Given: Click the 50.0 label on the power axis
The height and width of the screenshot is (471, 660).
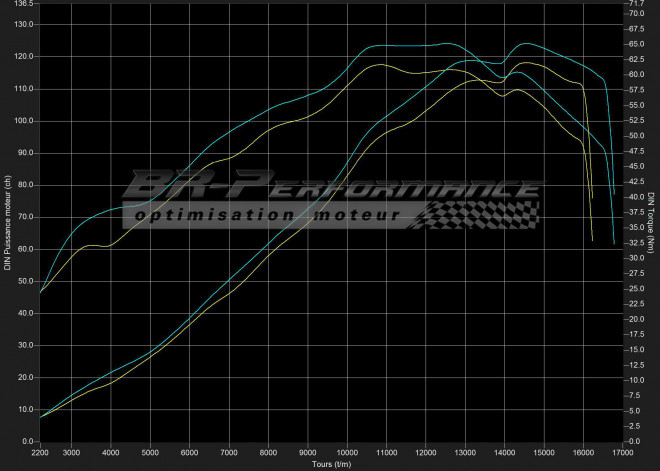Looking at the screenshot, I should coord(24,281).
